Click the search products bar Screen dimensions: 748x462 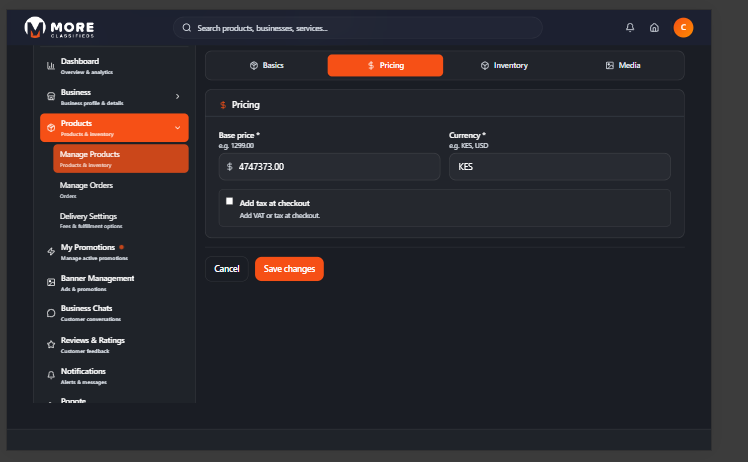(x=357, y=28)
